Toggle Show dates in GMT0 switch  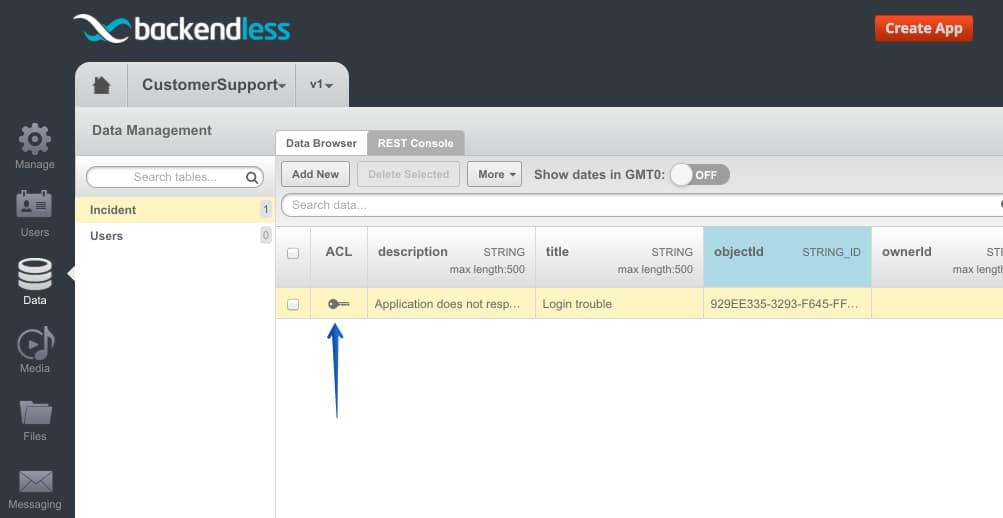click(x=700, y=175)
